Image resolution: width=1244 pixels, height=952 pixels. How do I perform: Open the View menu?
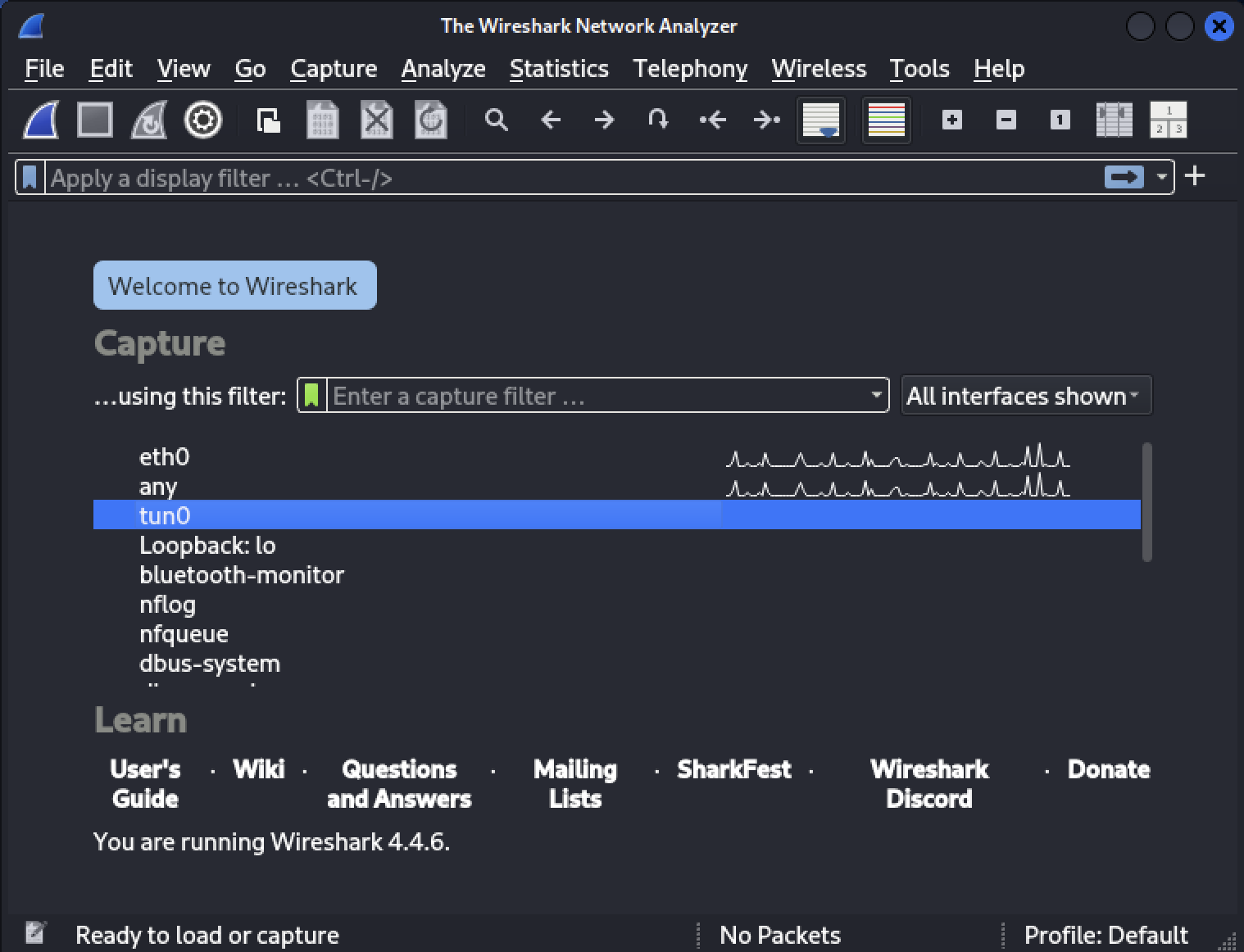pos(184,69)
